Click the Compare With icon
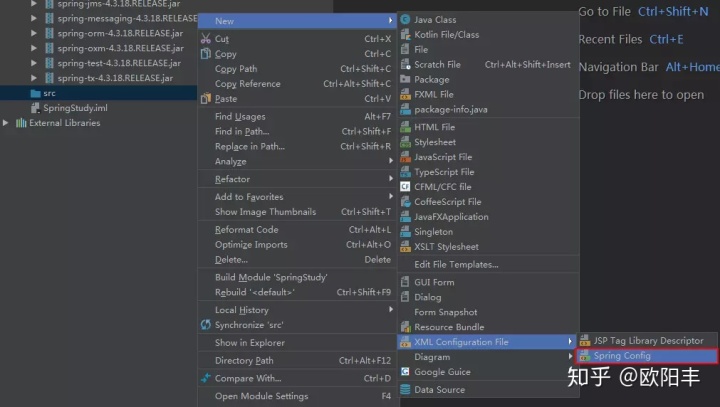The height and width of the screenshot is (407, 720). 206,378
